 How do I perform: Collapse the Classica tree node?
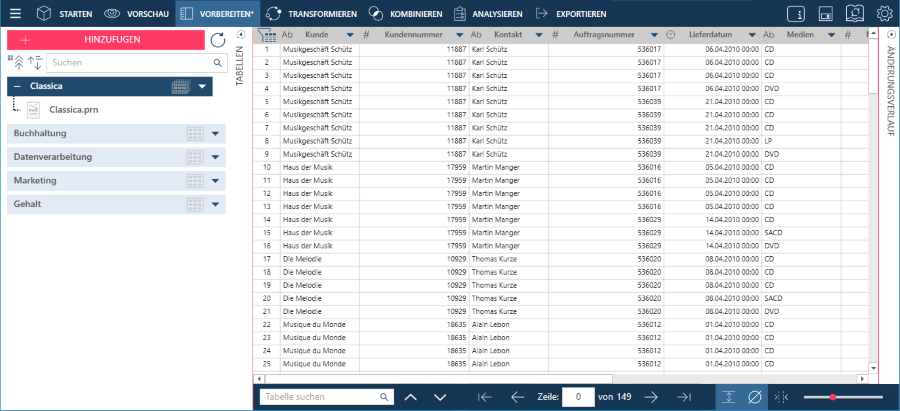tap(17, 87)
